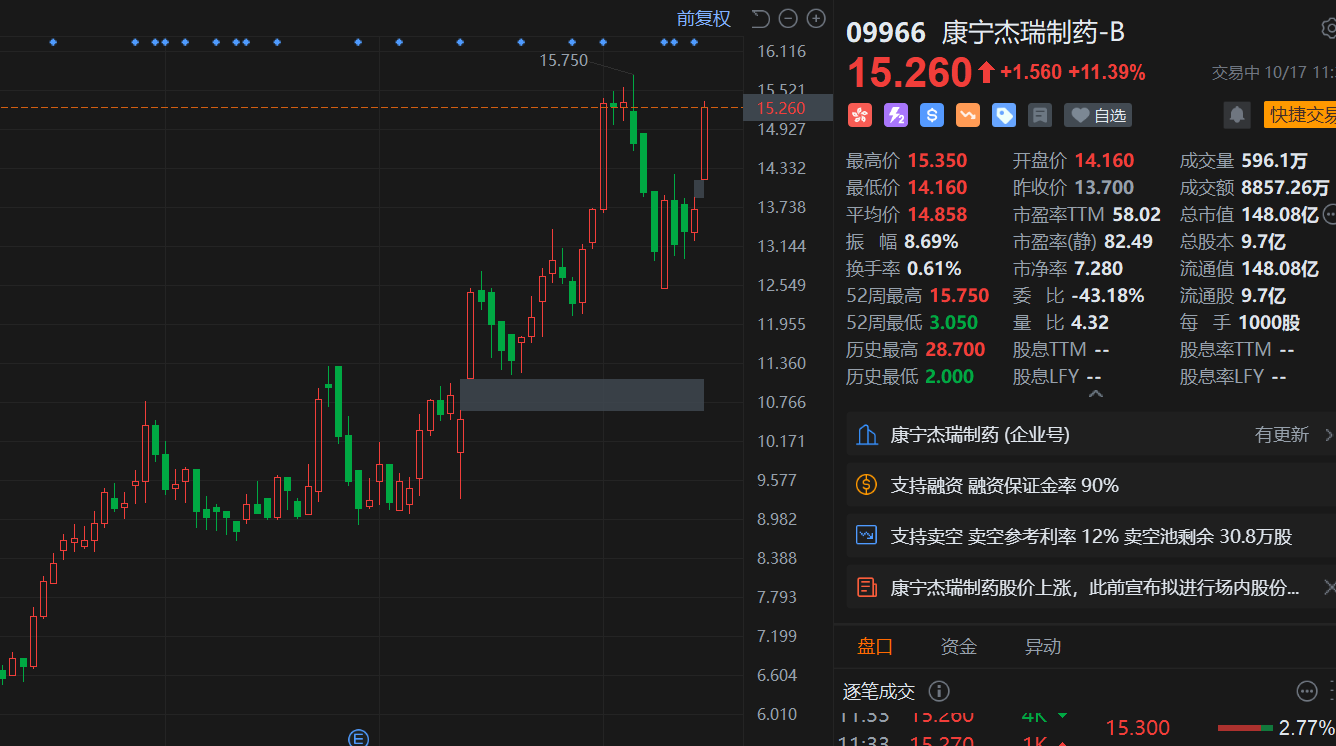Click the blue dollar sign icon

click(x=932, y=115)
